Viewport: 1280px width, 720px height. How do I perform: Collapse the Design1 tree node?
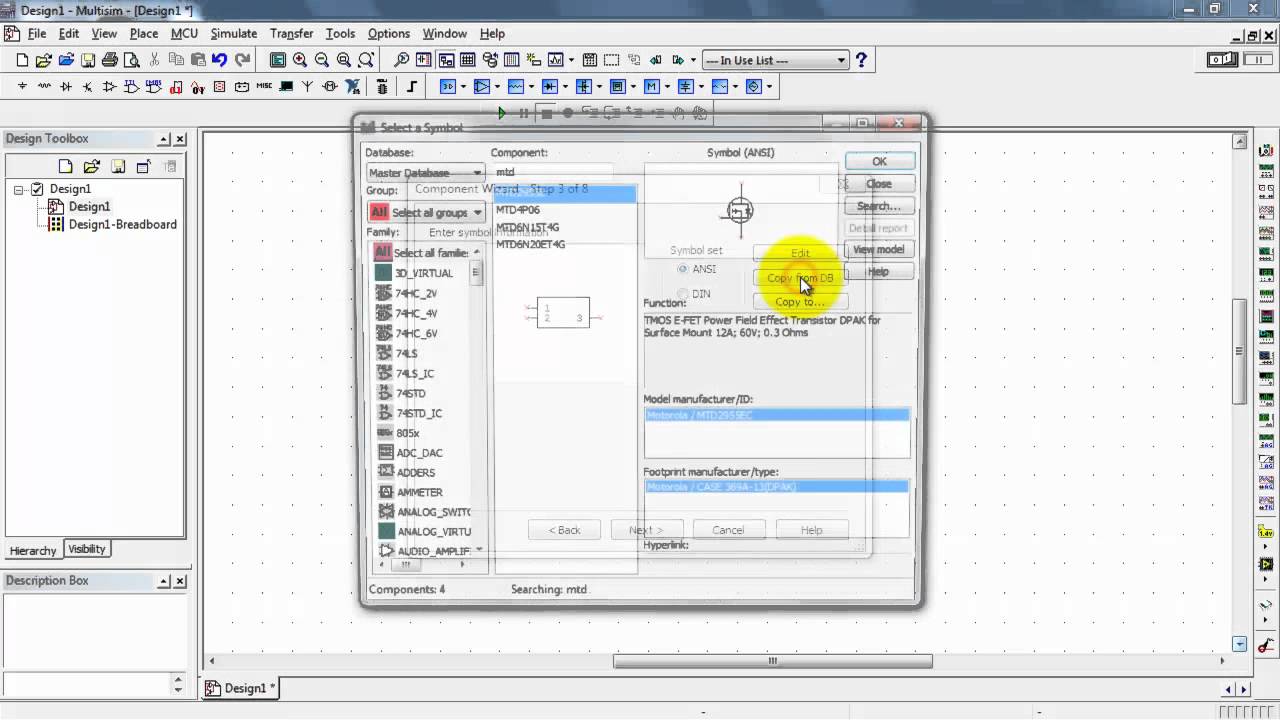(x=19, y=189)
